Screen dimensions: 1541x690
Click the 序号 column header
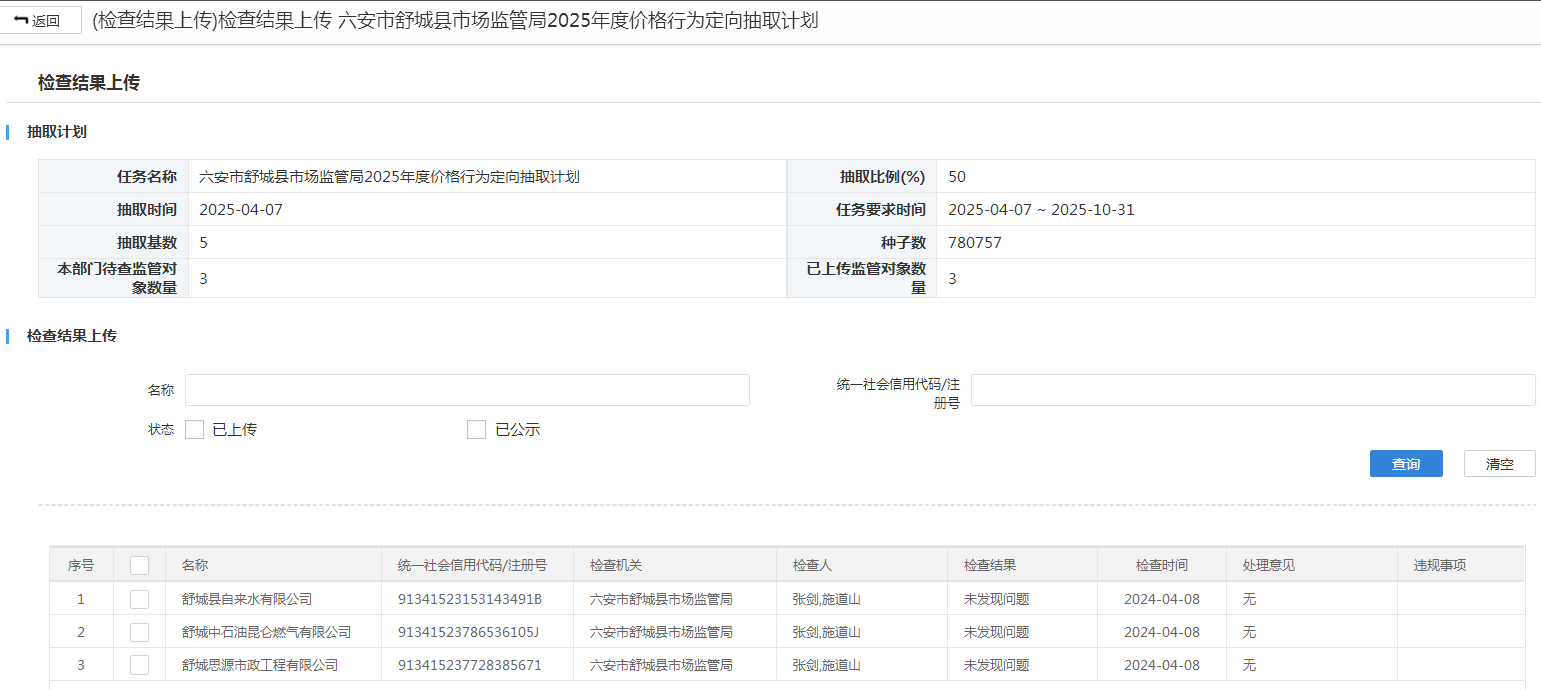pyautogui.click(x=81, y=565)
